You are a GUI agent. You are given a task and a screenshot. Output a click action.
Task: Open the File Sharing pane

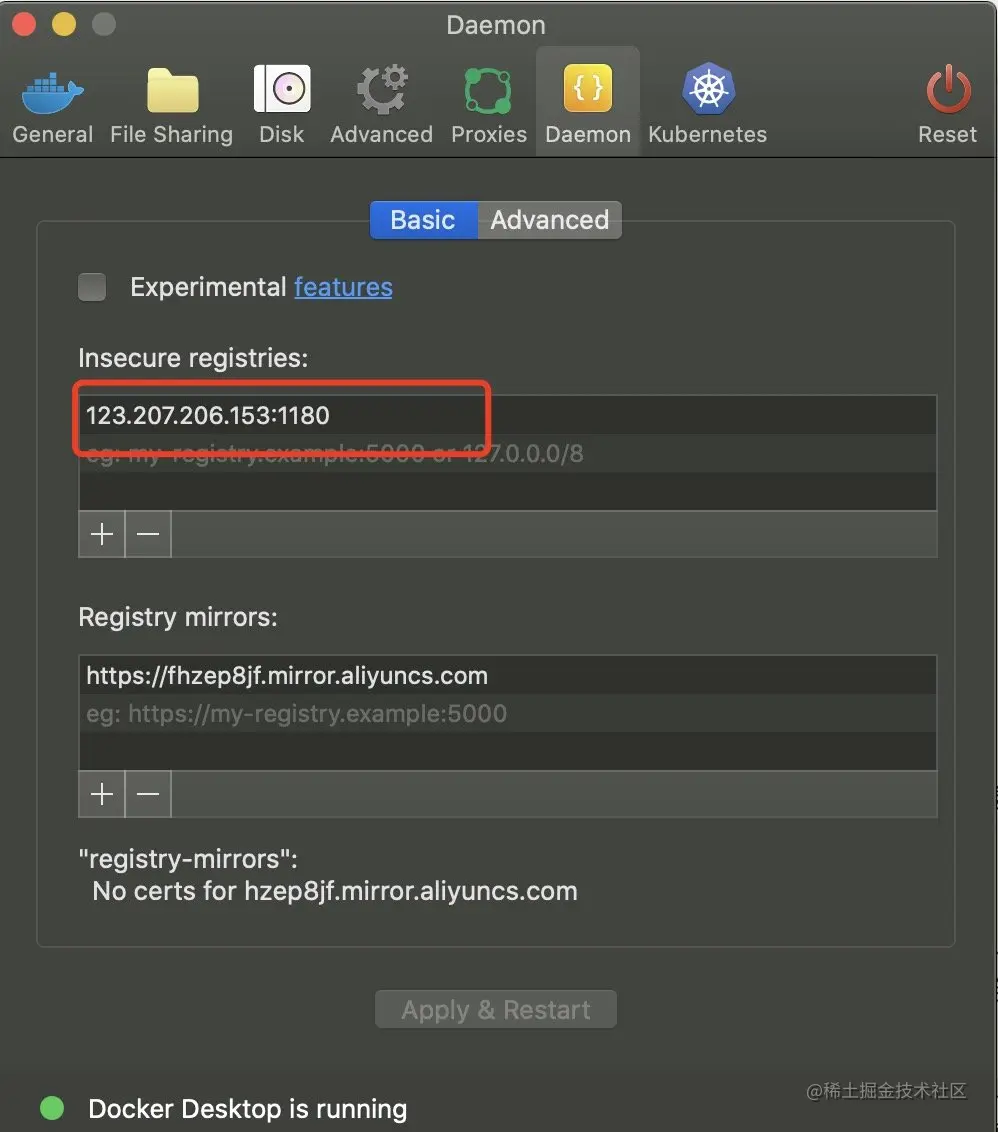pyautogui.click(x=172, y=105)
